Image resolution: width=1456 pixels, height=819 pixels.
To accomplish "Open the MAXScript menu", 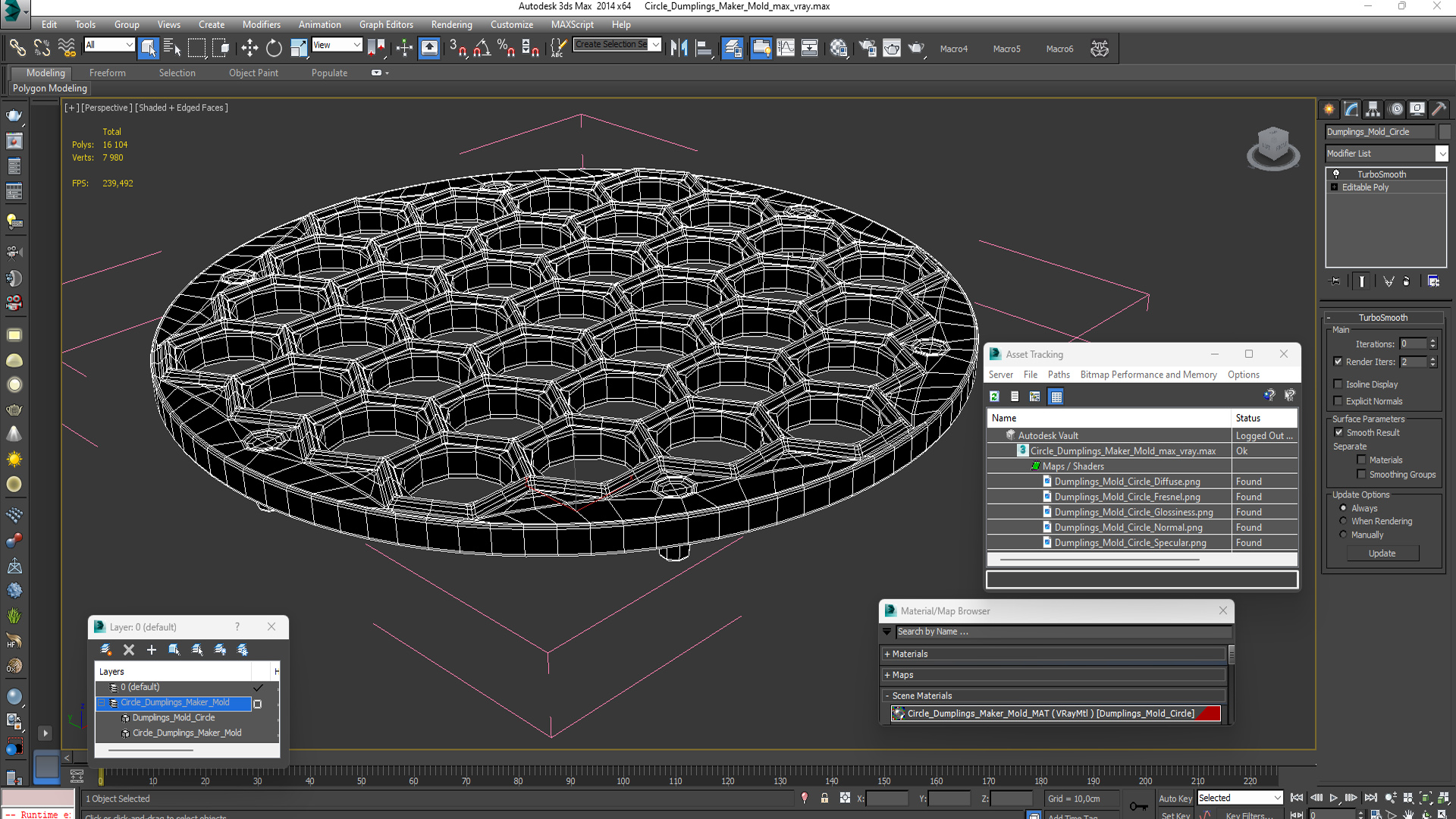I will click(x=572, y=24).
